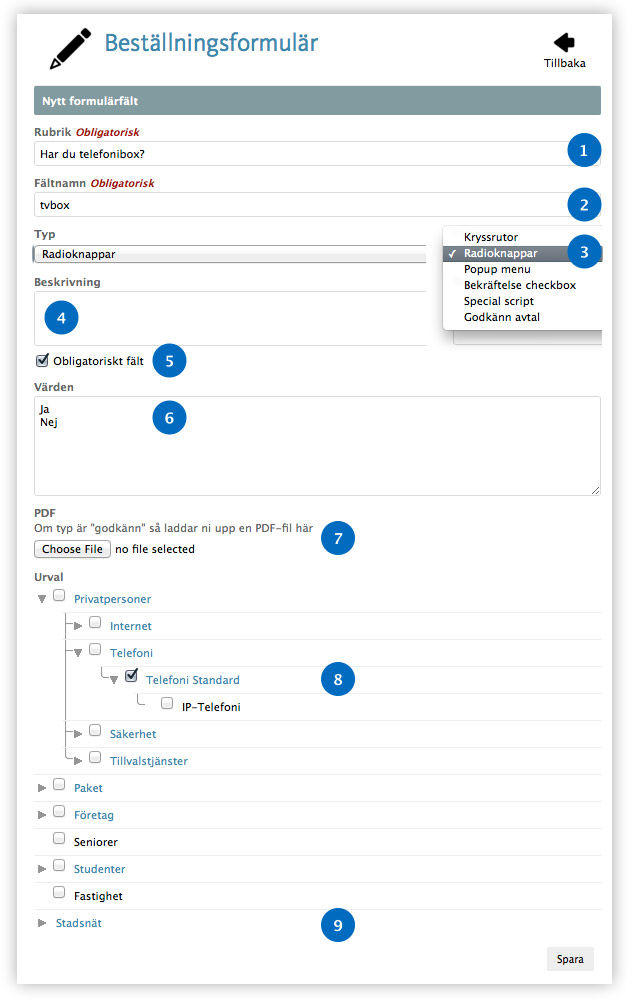This screenshot has height=1004, width=634.
Task: Collapse the Privatpersoner tree node
Action: tap(42, 598)
